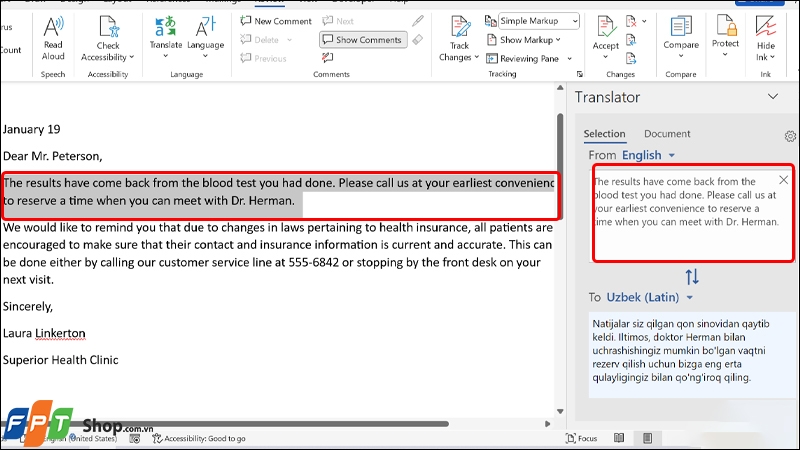Expand the Show Markup menu
800x450 pixels.
click(x=523, y=40)
